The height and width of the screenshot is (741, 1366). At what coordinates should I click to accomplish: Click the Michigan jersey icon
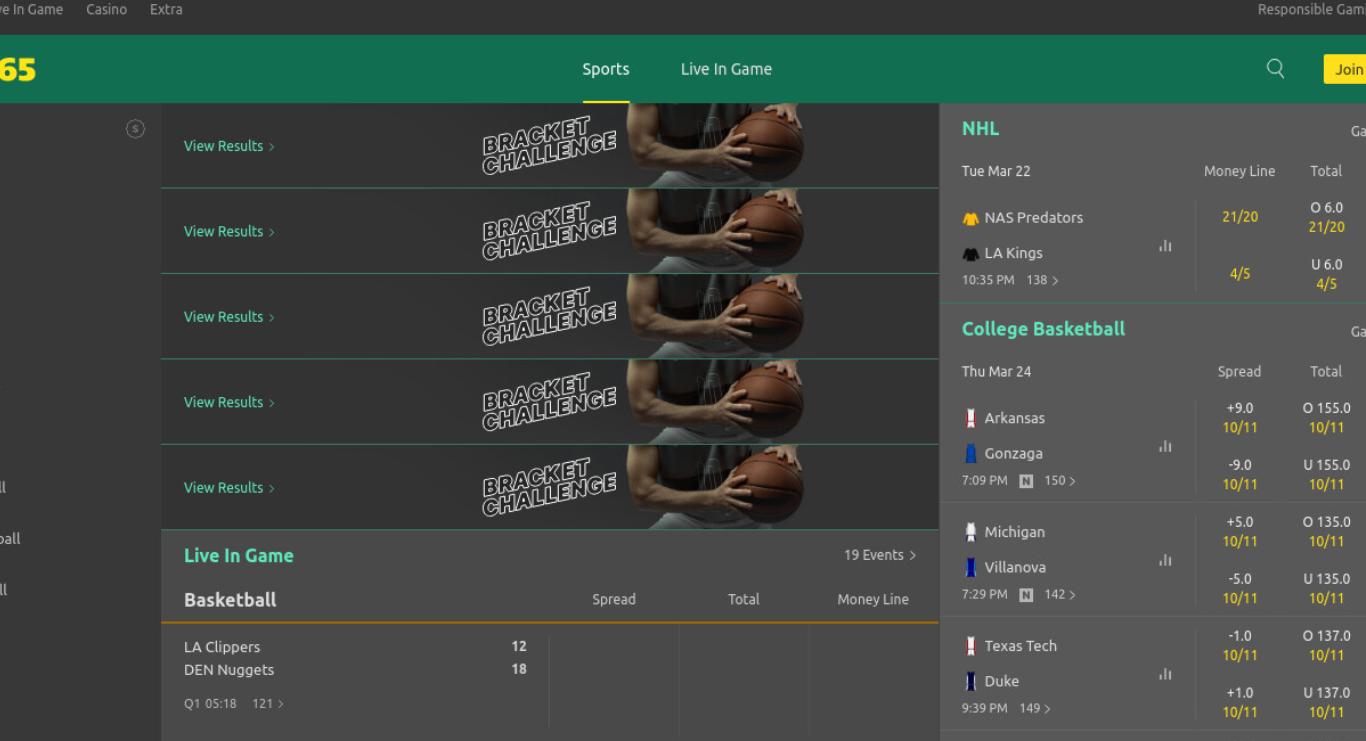point(970,532)
